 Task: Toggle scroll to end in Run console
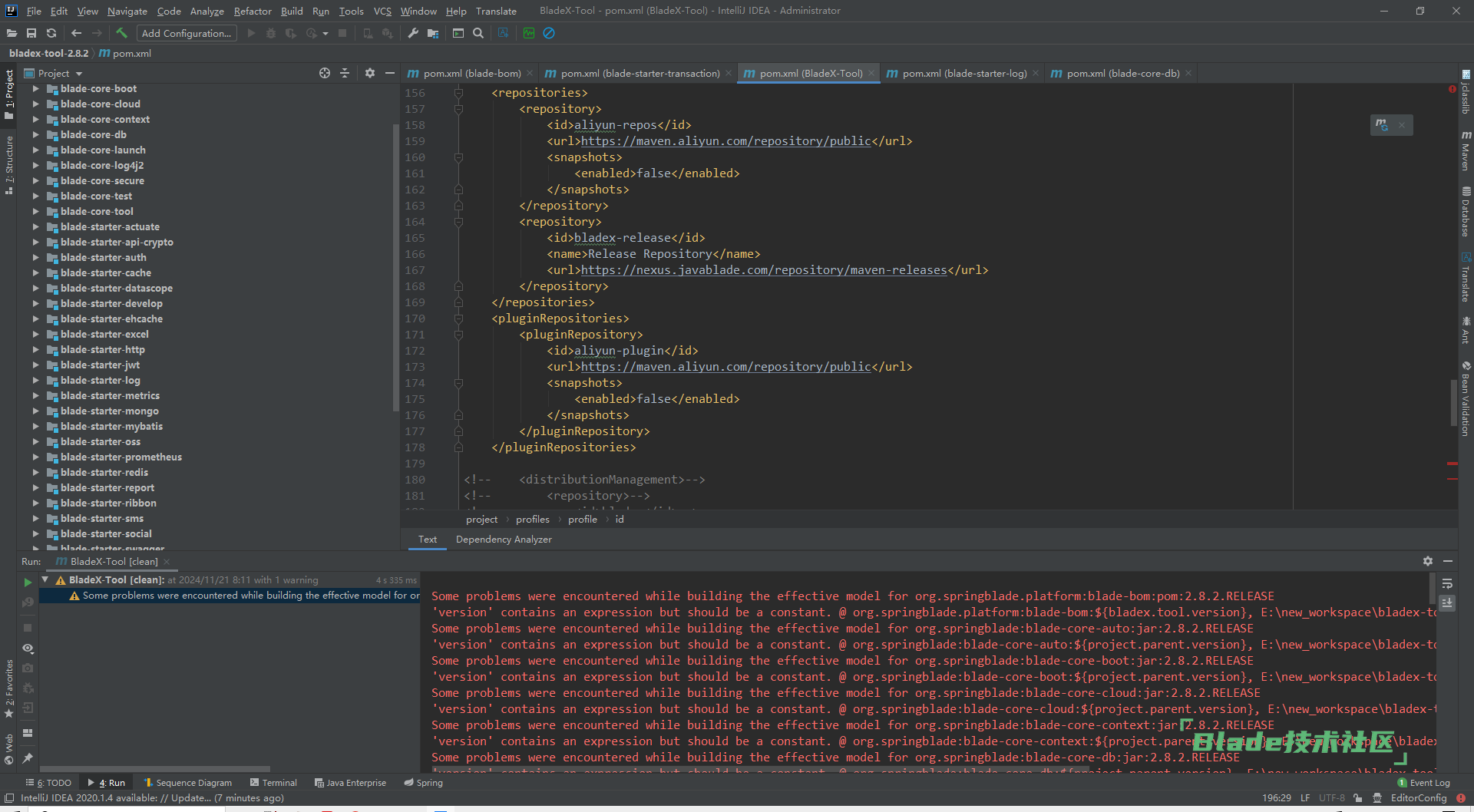[1447, 603]
